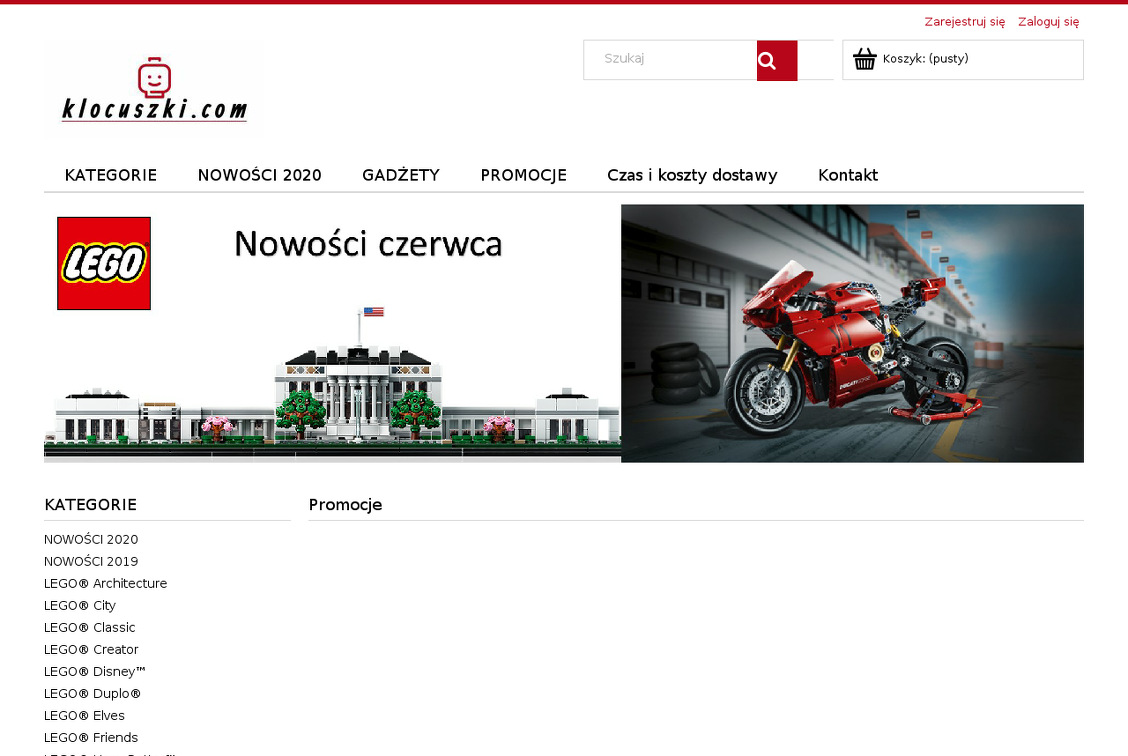Click the klocuszki.com logo
Viewport: 1128px width, 756px height.
[154, 88]
